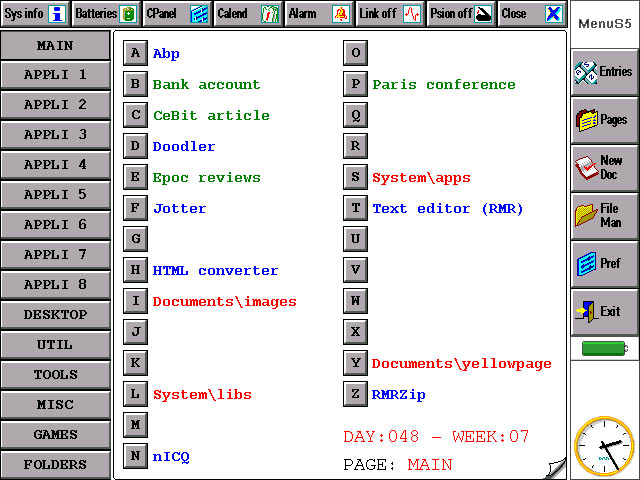
Task: Open the DESKTOP page
Action: [x=55, y=315]
